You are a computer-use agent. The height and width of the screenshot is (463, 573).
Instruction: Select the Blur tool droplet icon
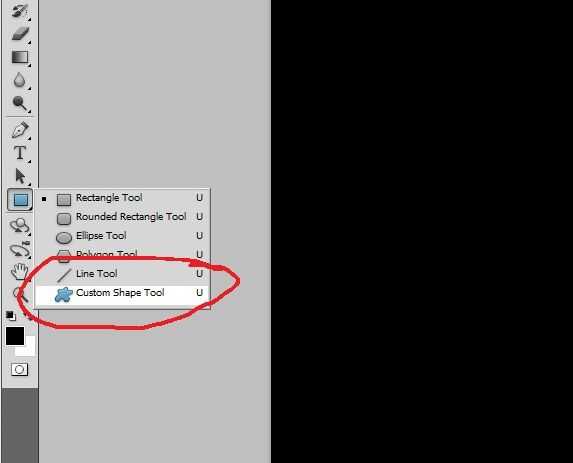pos(20,80)
